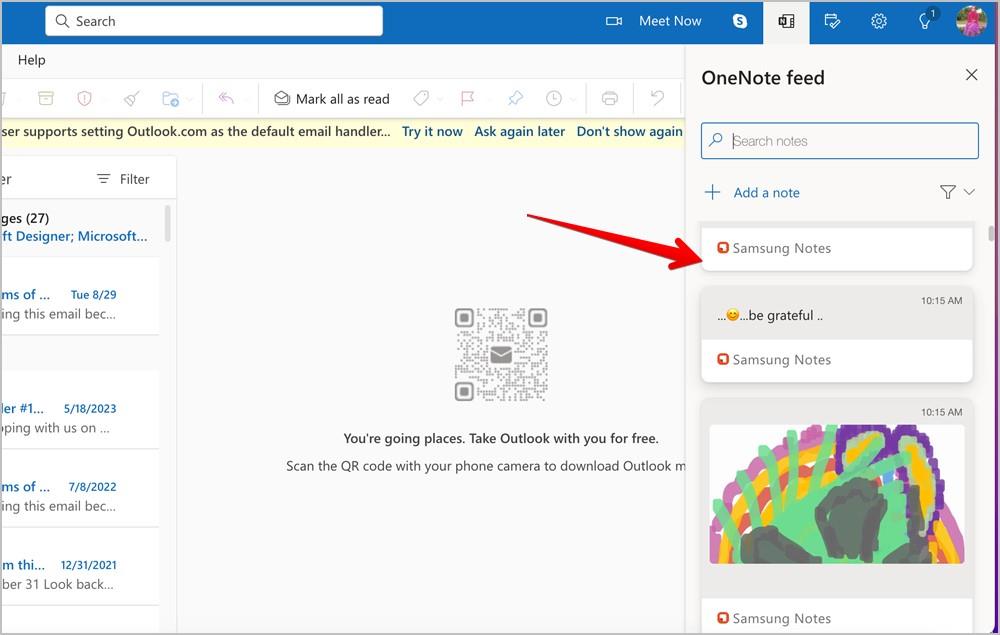Click the plus icon beside Add a note
1000x635 pixels.
712,192
